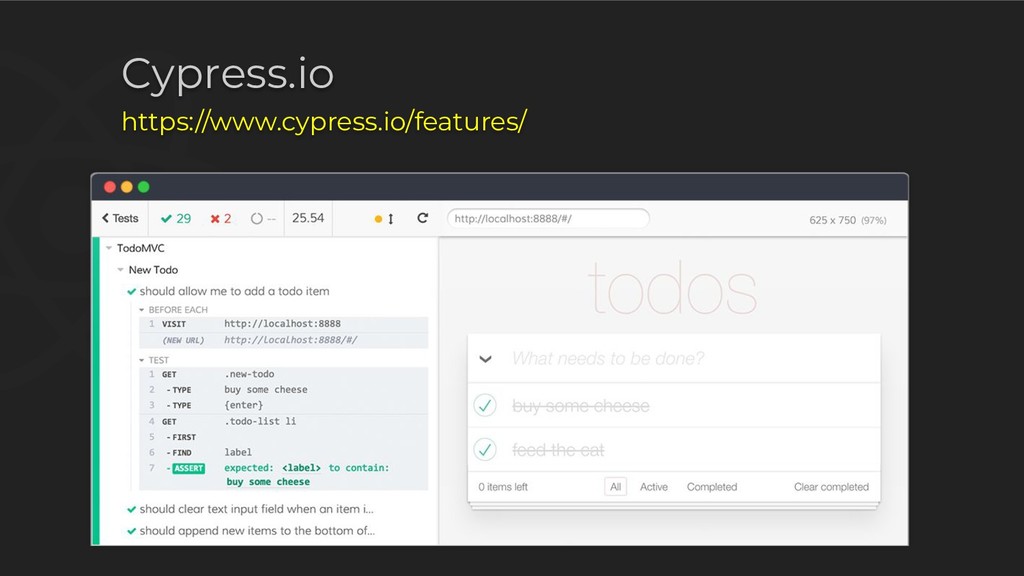The image size is (1024, 576).
Task: Select the FIND label command
Action: [283, 453]
